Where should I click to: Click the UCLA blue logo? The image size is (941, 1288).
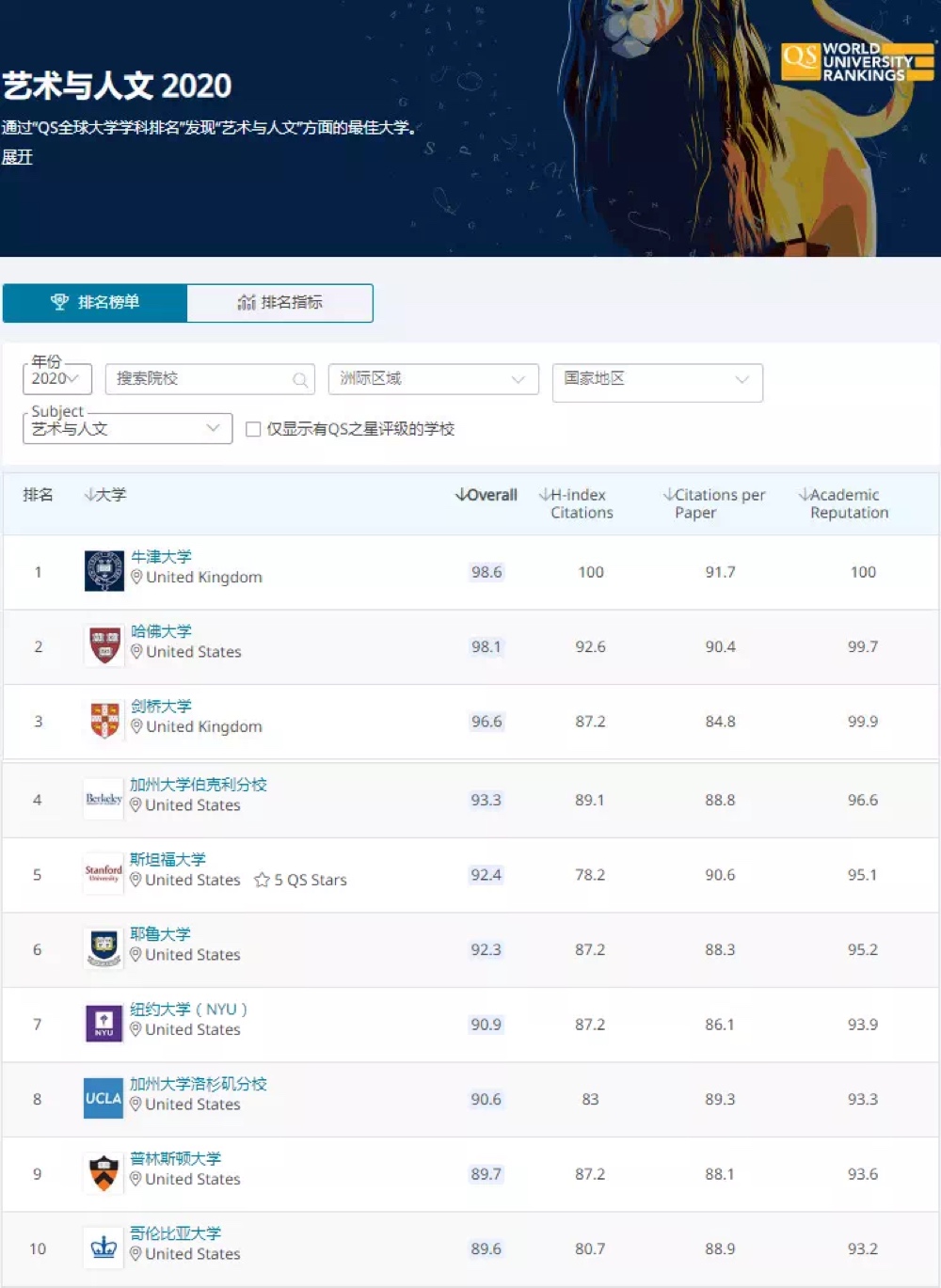pyautogui.click(x=104, y=1098)
